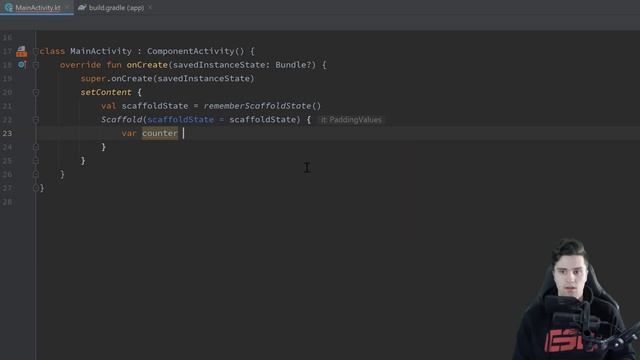Image resolution: width=640 pixels, height=360 pixels.
Task: Click 'MainActivity' in the class declaration
Action: tap(101, 51)
